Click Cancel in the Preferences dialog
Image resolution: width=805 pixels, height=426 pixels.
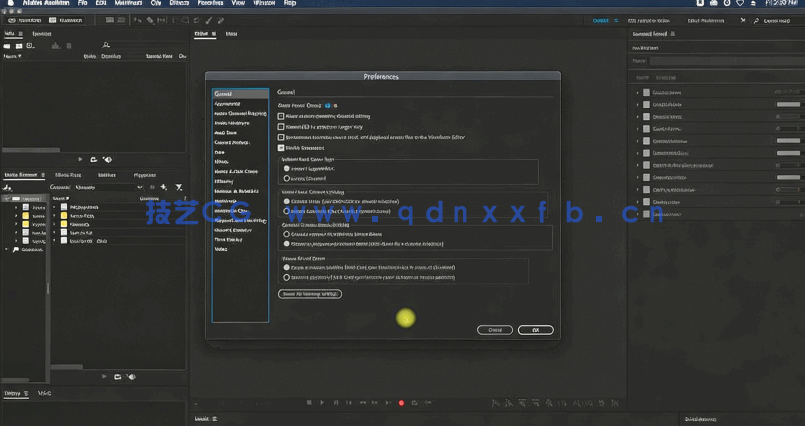click(x=494, y=330)
